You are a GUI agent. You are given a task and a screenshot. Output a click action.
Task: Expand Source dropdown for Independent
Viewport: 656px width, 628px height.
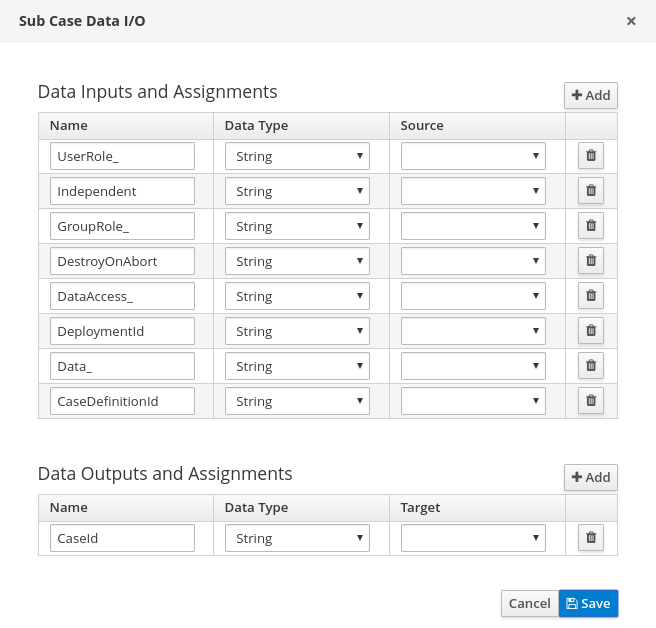click(x=473, y=191)
